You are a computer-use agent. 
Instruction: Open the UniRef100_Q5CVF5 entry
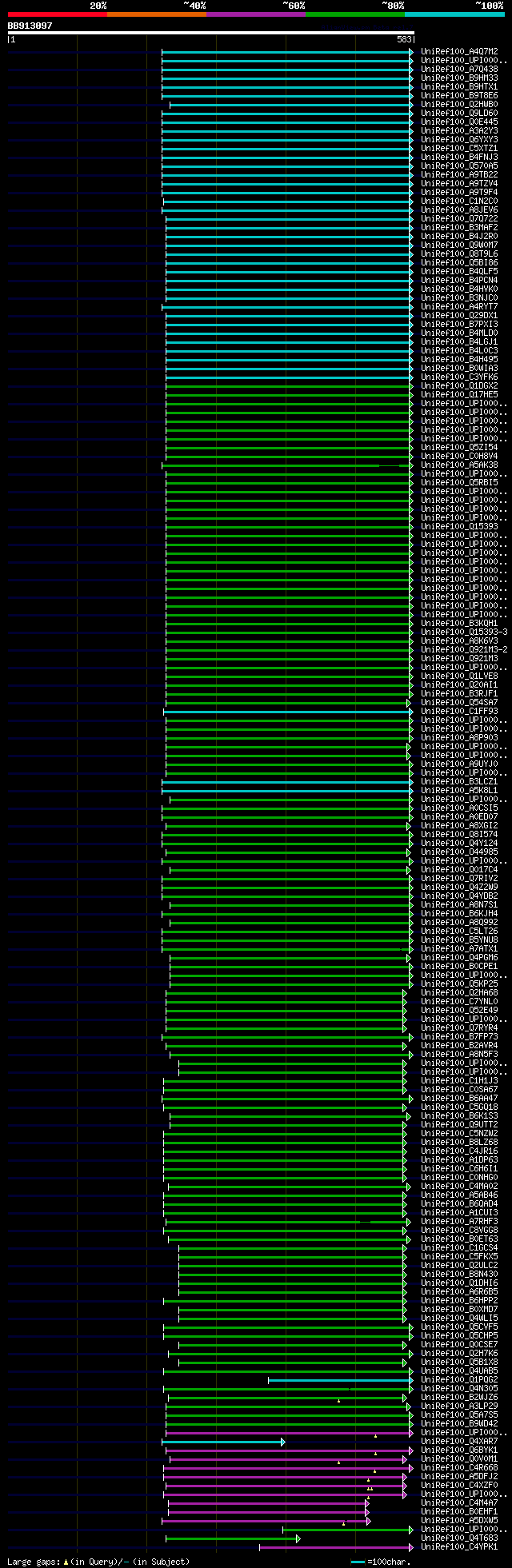coord(459,1327)
